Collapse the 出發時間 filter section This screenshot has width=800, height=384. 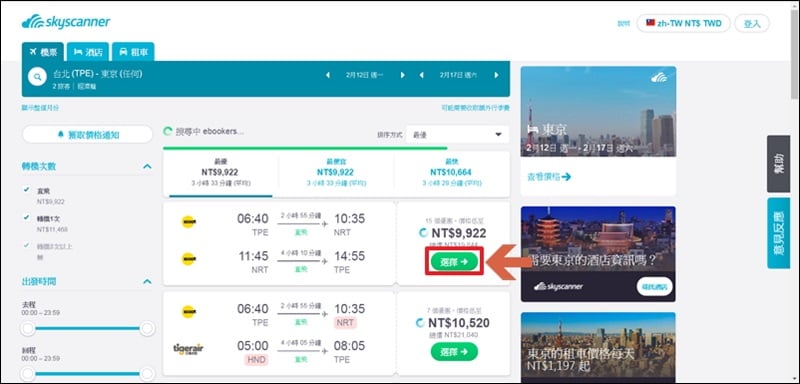pyautogui.click(x=147, y=281)
